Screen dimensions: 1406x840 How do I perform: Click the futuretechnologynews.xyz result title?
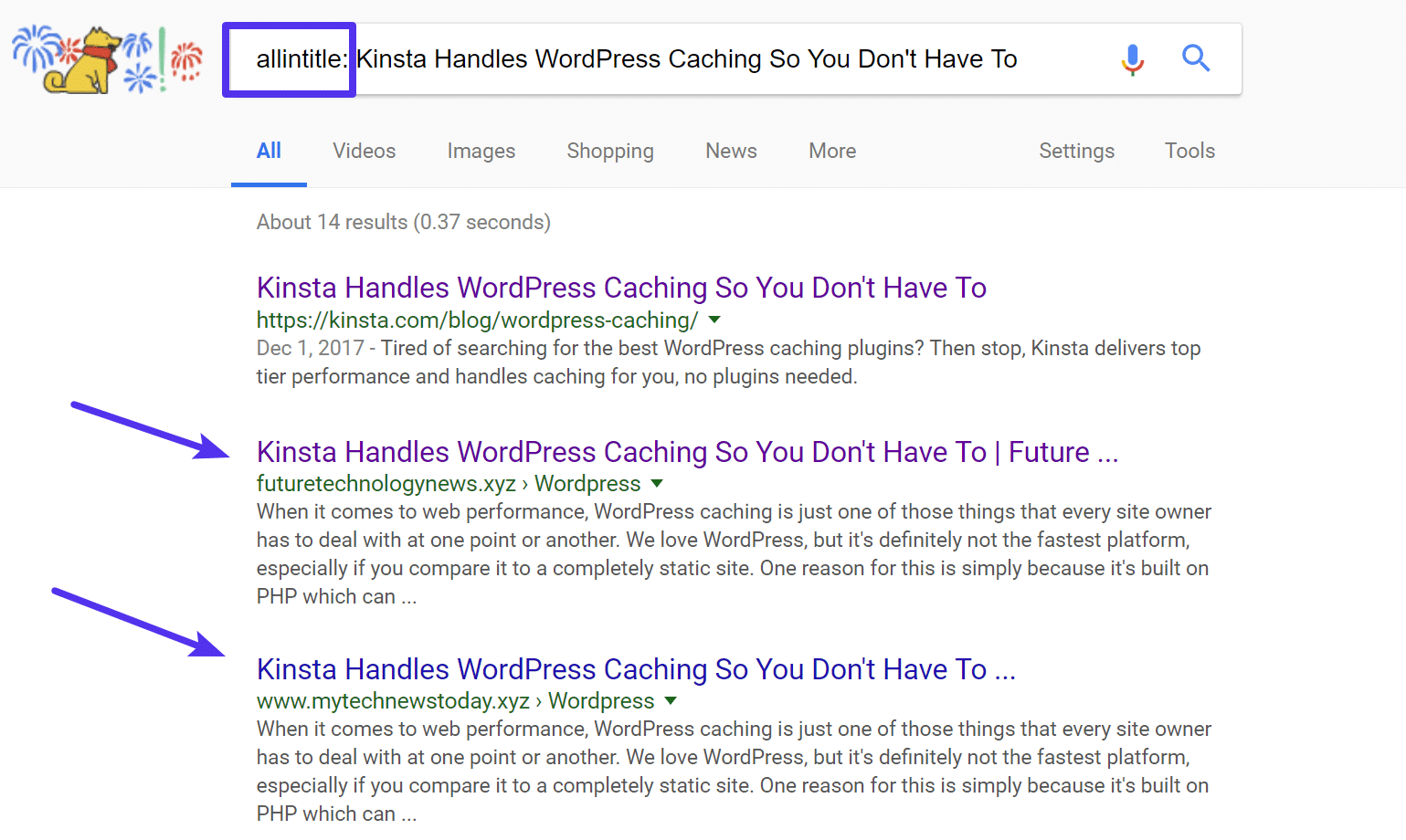point(686,451)
